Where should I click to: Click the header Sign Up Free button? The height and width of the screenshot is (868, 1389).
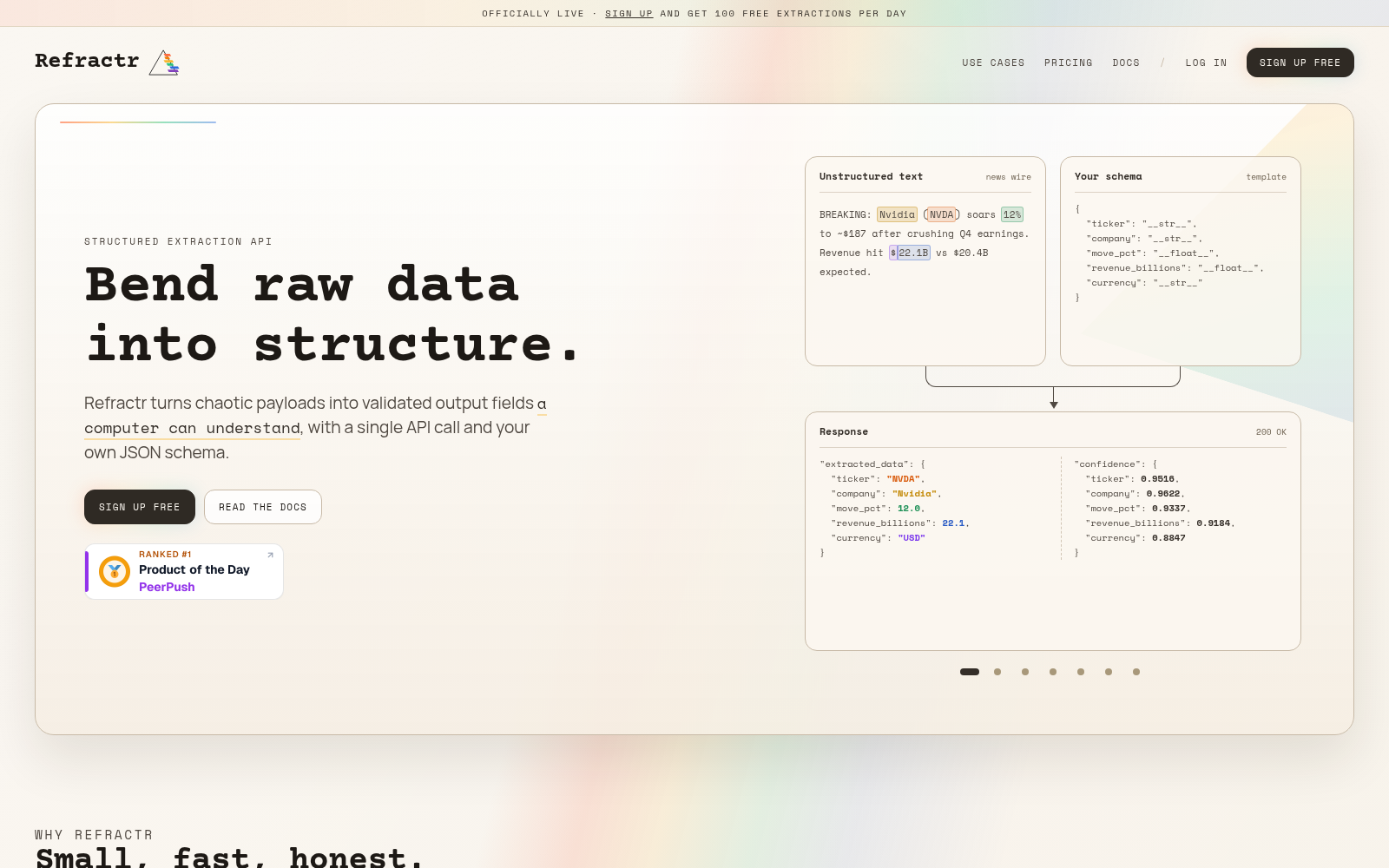click(x=1300, y=62)
